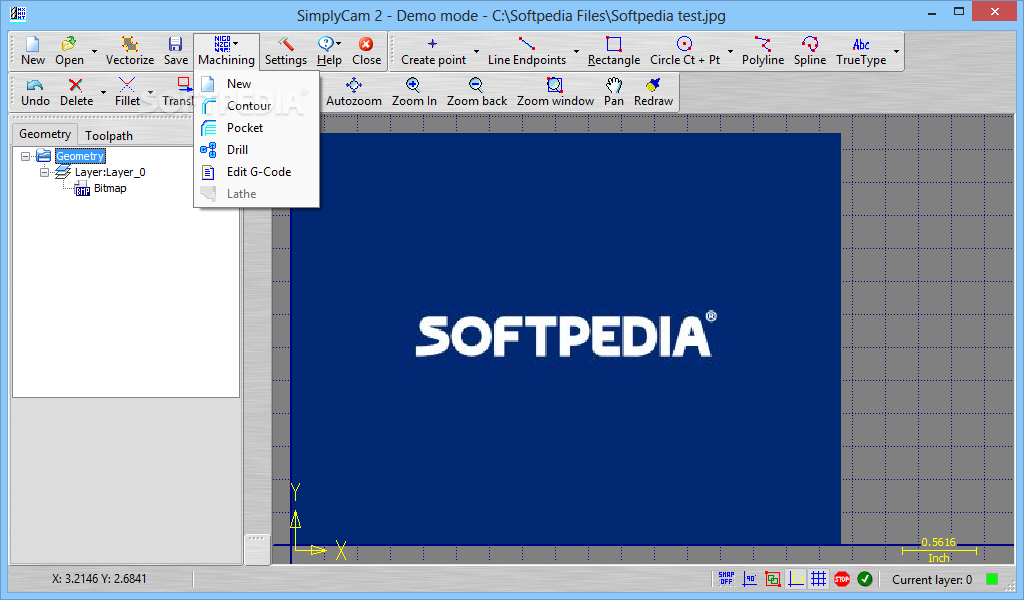Toggle the grid display button
This screenshot has height=600, width=1024.
(x=818, y=579)
